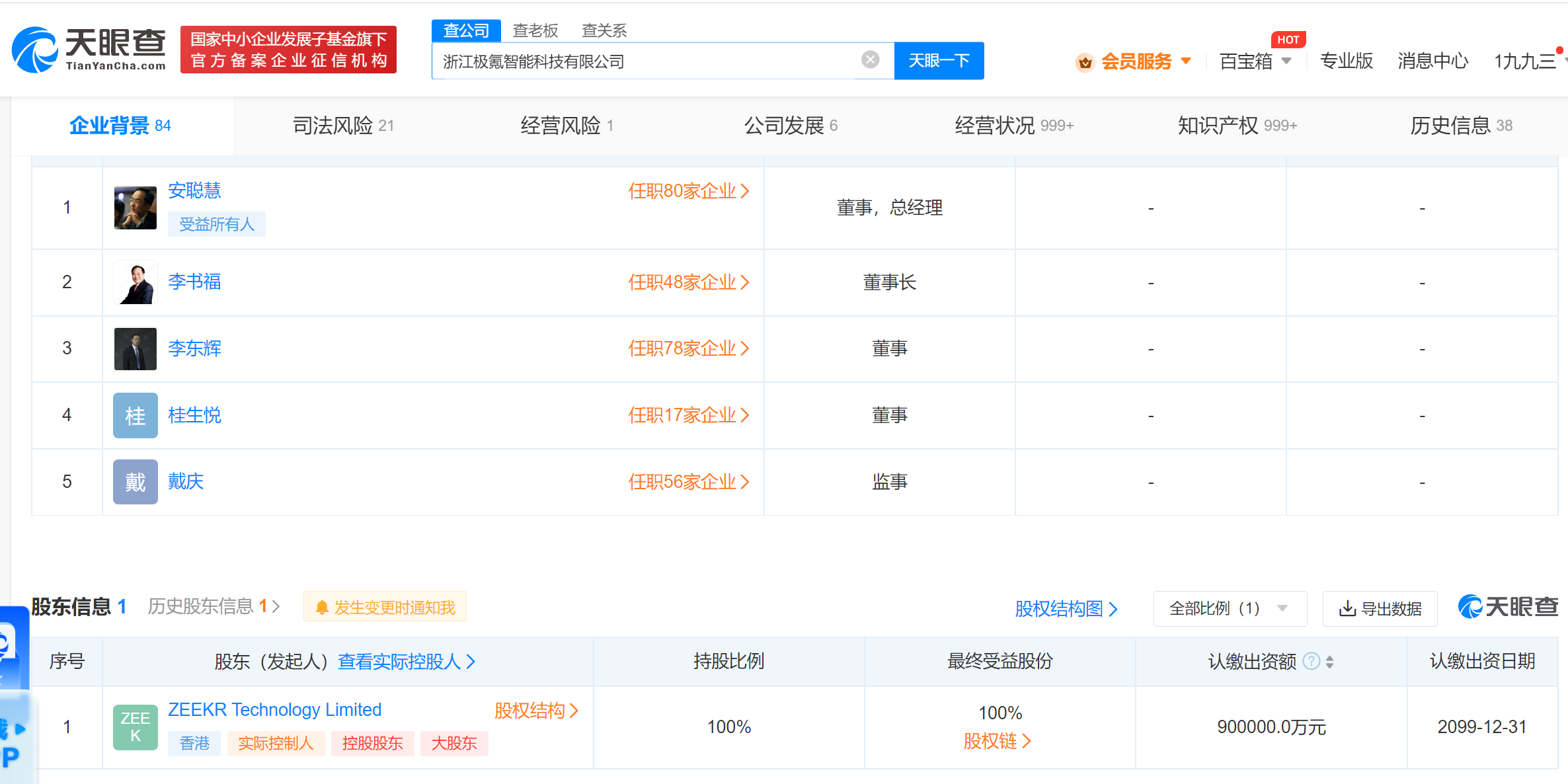Open the 经营状况 tab
This screenshot has height=784, width=1568.
pos(1014,126)
